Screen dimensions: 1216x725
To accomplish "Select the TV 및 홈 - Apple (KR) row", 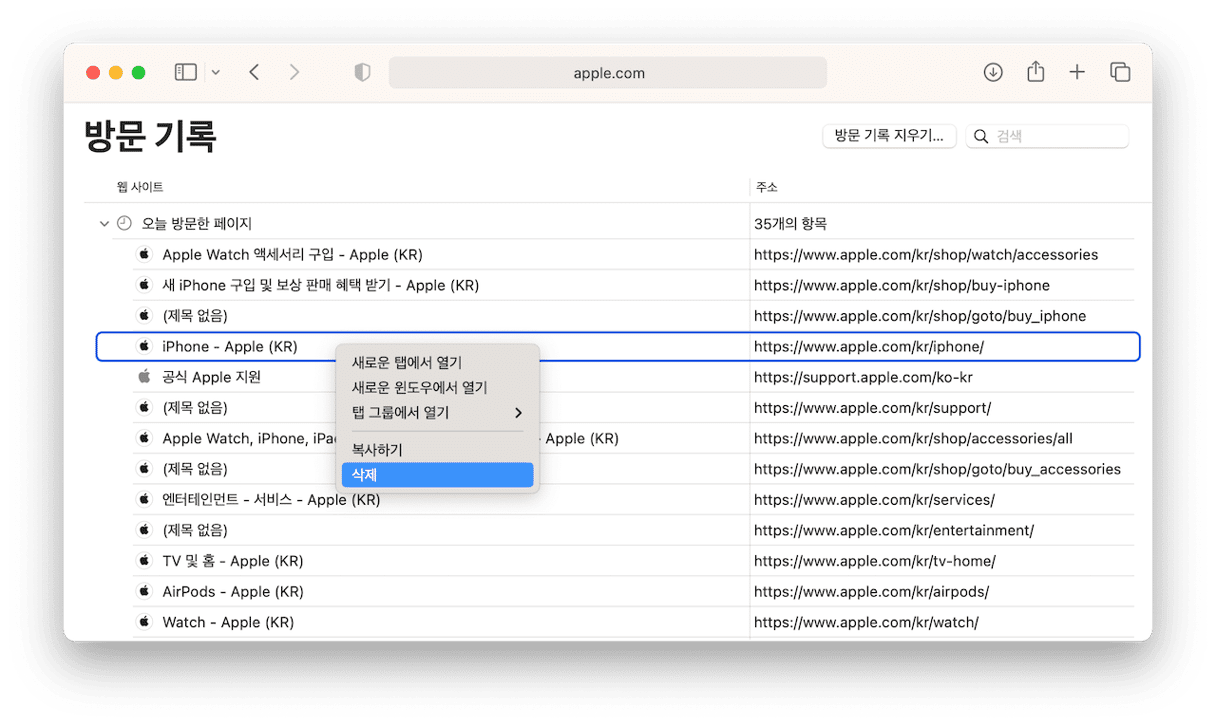I will pos(634,561).
